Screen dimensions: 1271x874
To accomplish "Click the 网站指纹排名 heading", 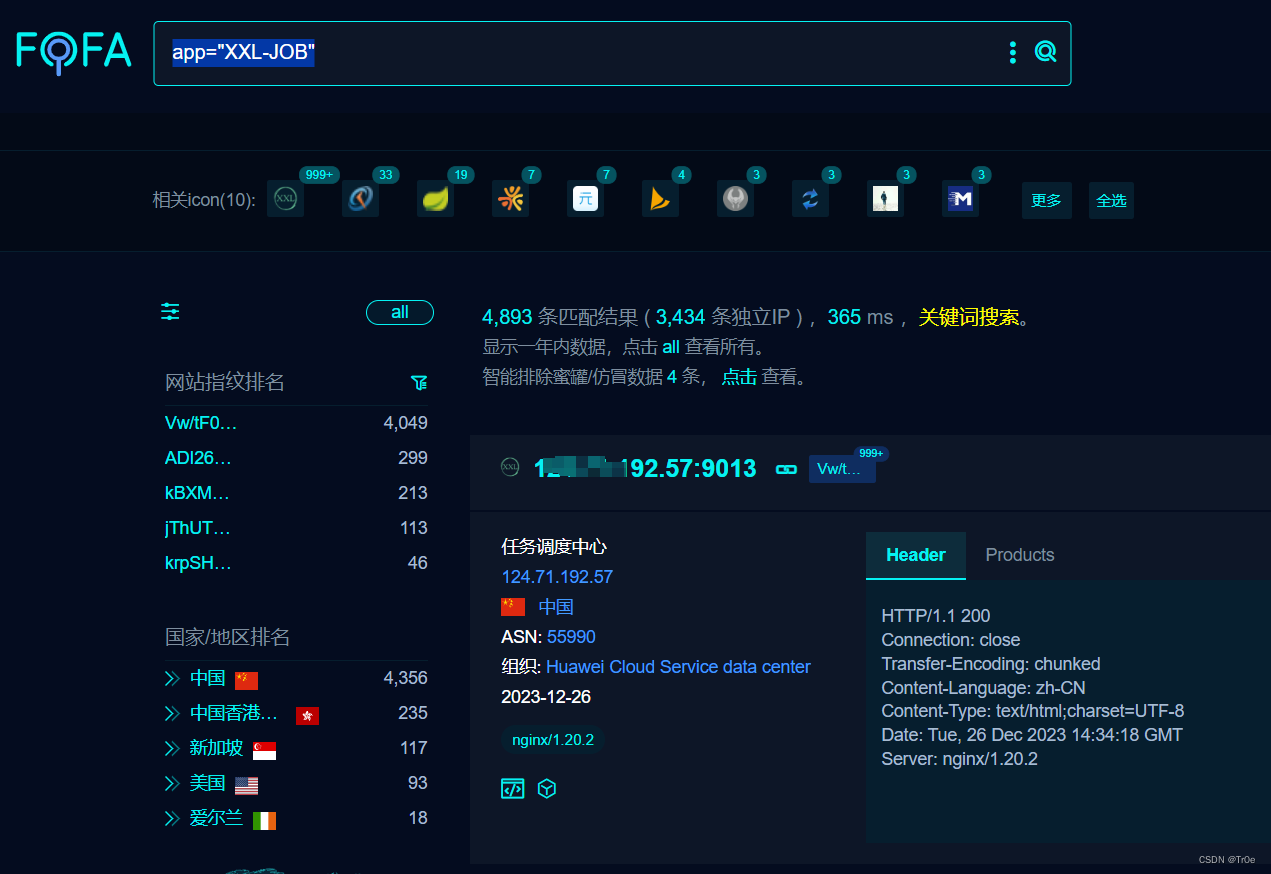I will 225,382.
